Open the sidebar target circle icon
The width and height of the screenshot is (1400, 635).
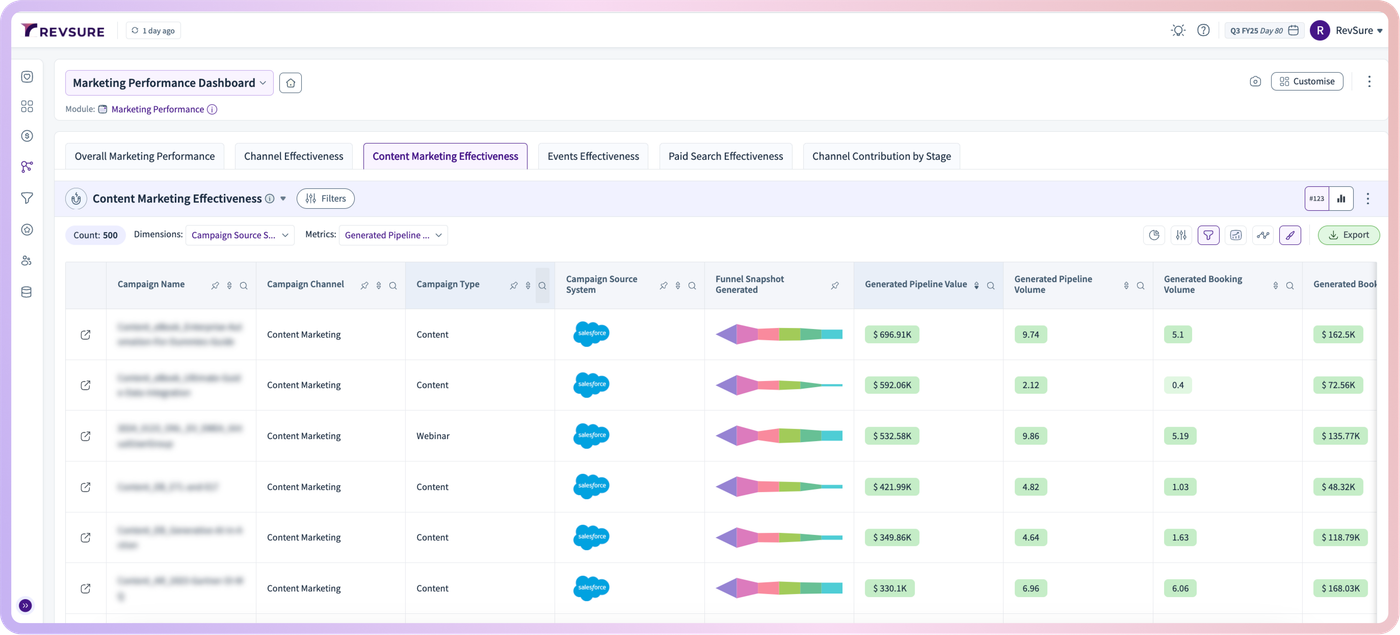click(27, 230)
